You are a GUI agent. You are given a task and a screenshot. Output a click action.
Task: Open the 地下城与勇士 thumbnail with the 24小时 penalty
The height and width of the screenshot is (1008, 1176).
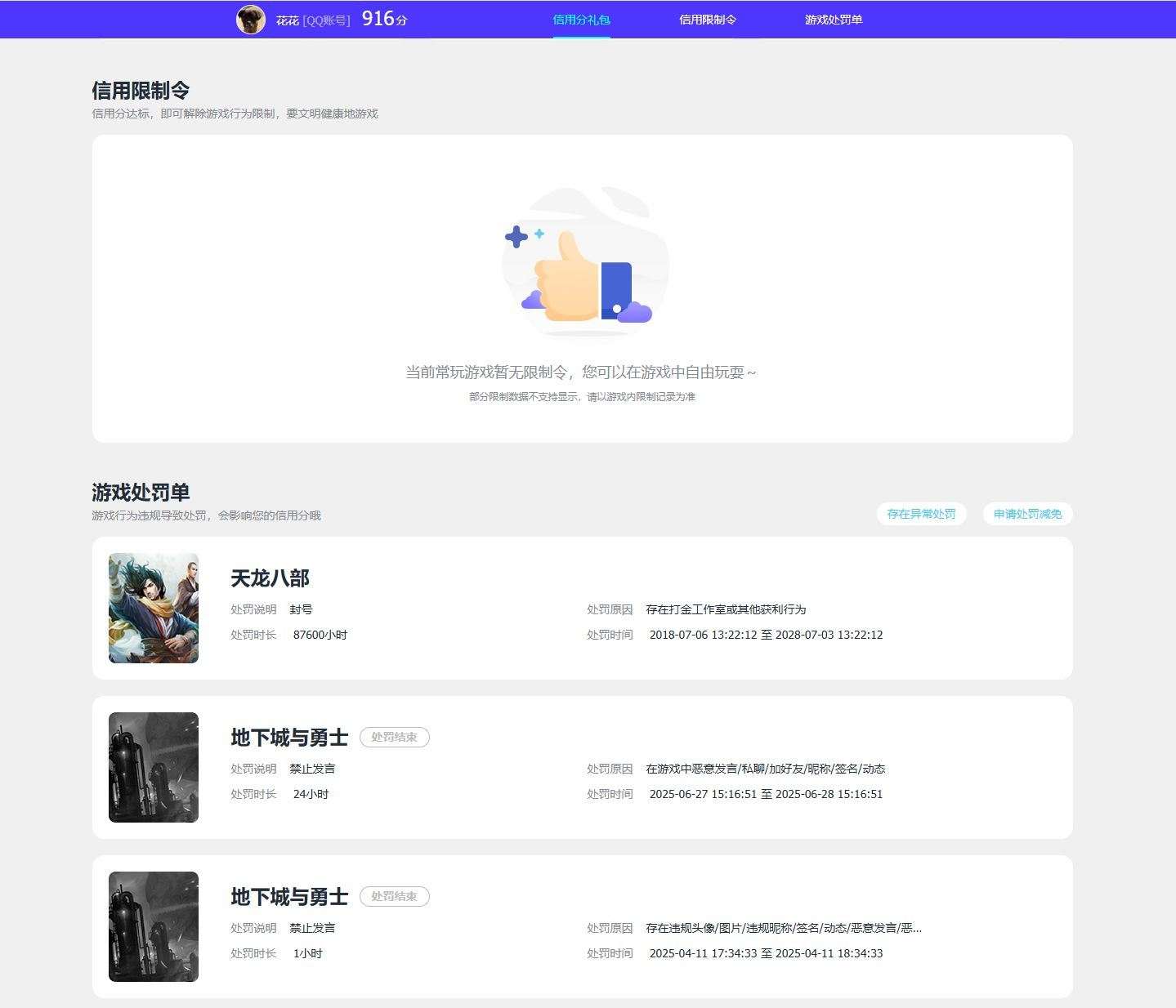click(154, 767)
